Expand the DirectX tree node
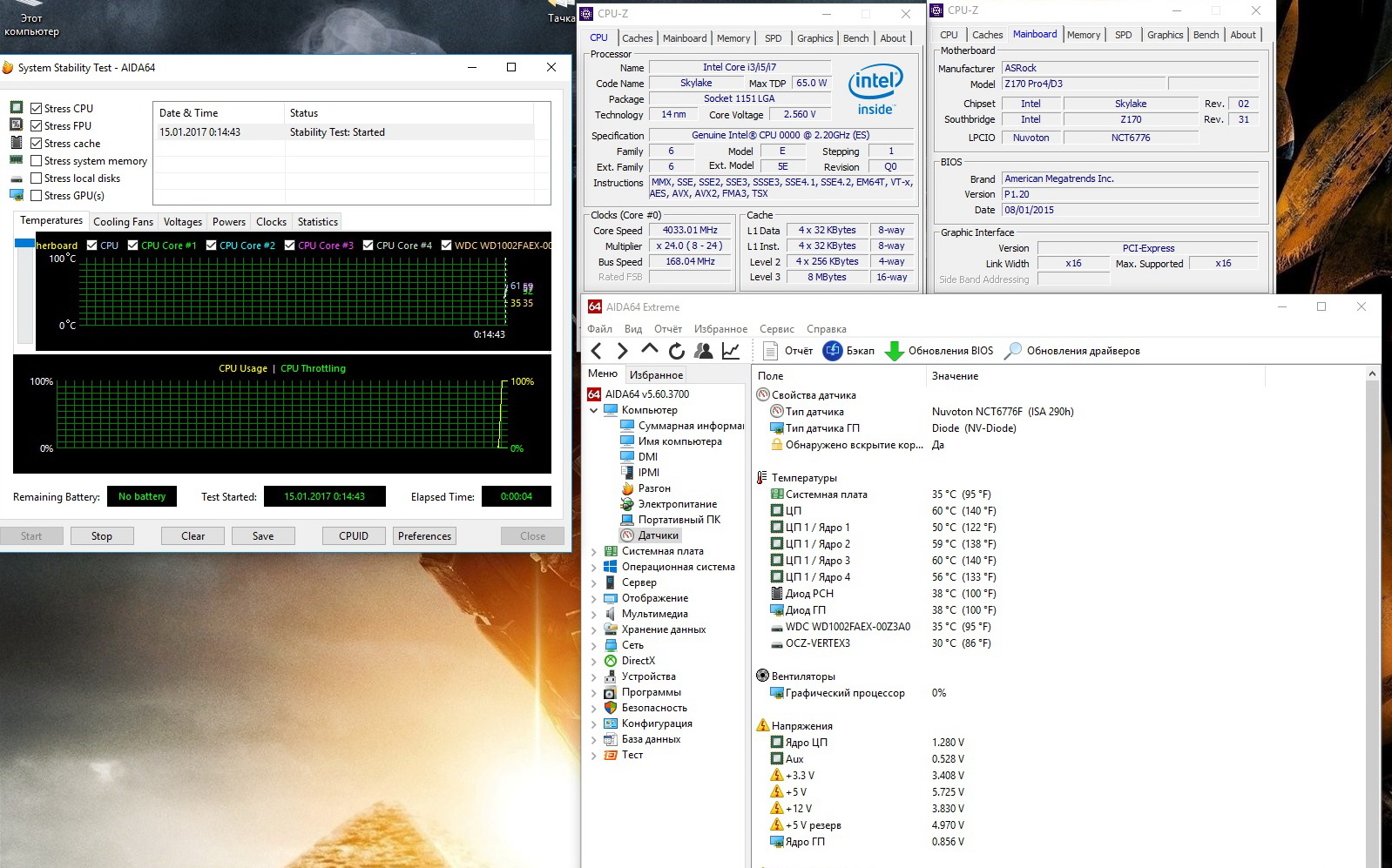1392x868 pixels. pos(594,661)
